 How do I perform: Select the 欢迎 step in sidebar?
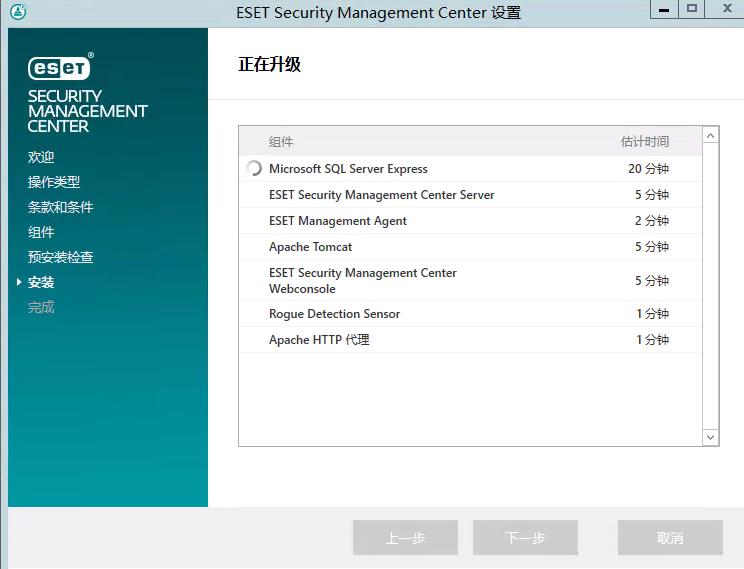click(x=41, y=157)
